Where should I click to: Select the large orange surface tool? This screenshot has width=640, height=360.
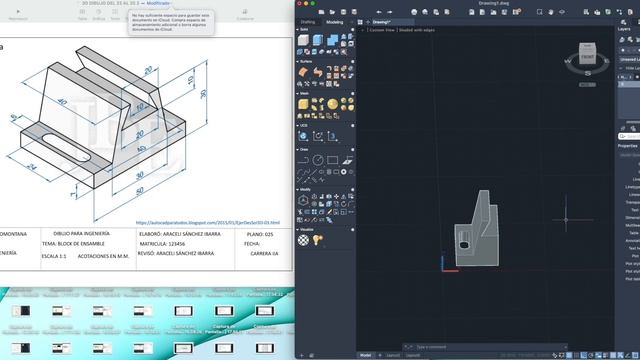click(x=303, y=72)
